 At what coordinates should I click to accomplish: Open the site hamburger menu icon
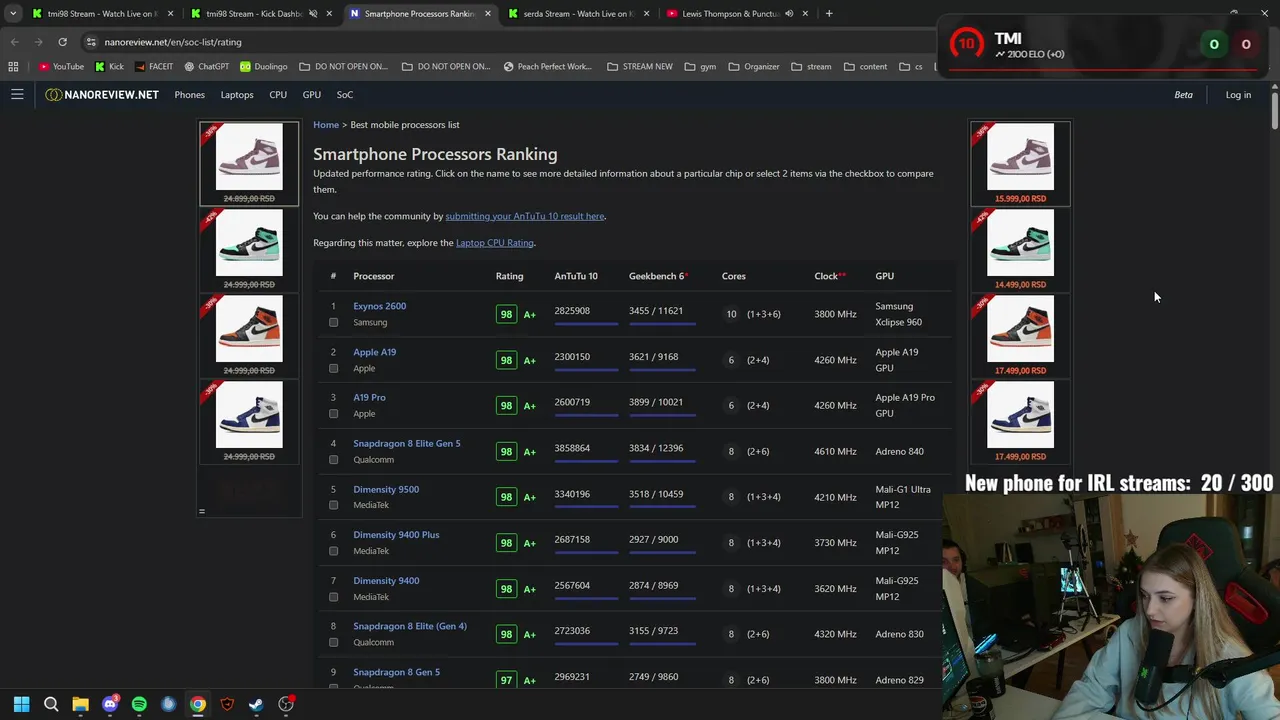click(17, 94)
